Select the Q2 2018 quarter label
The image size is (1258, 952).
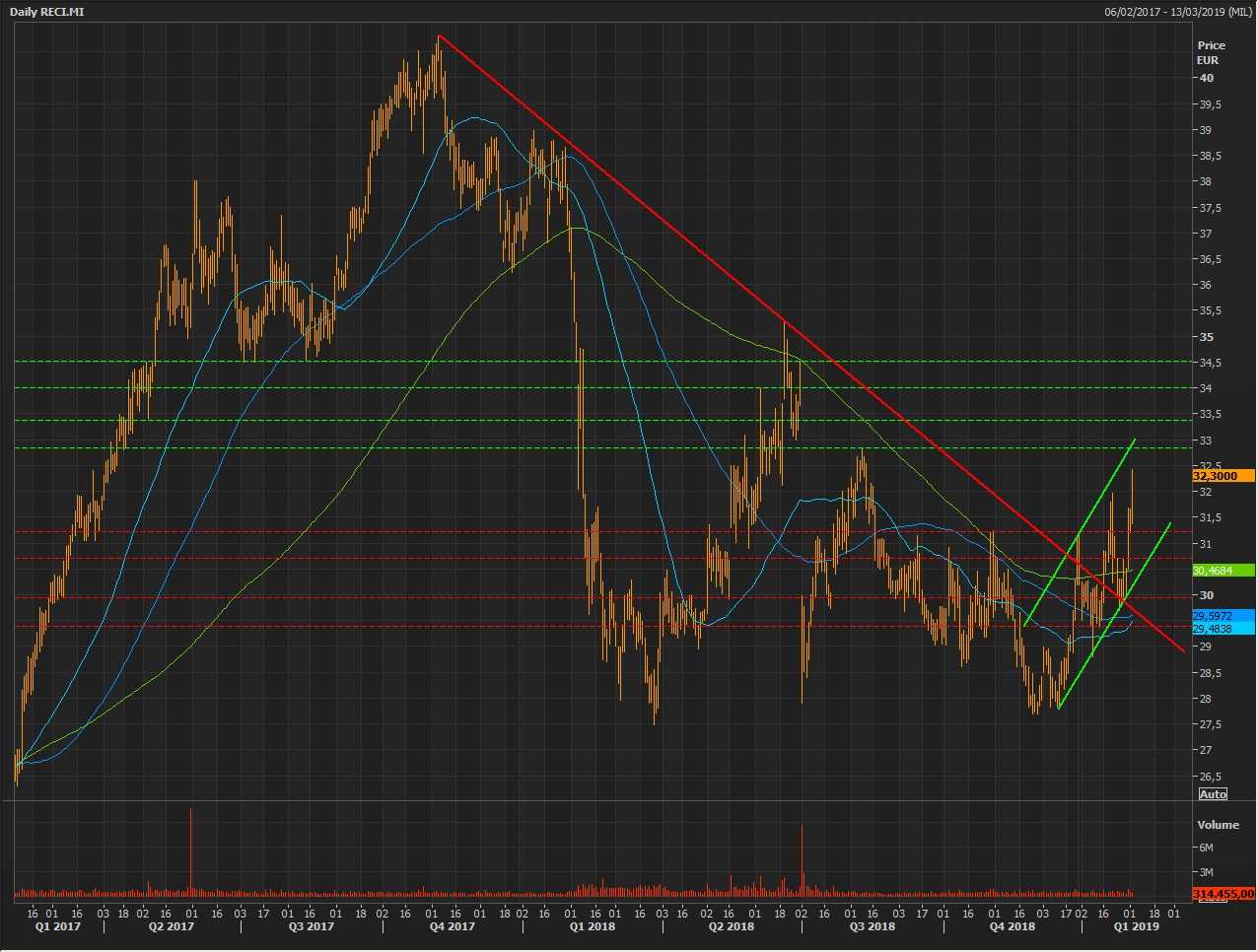731,926
